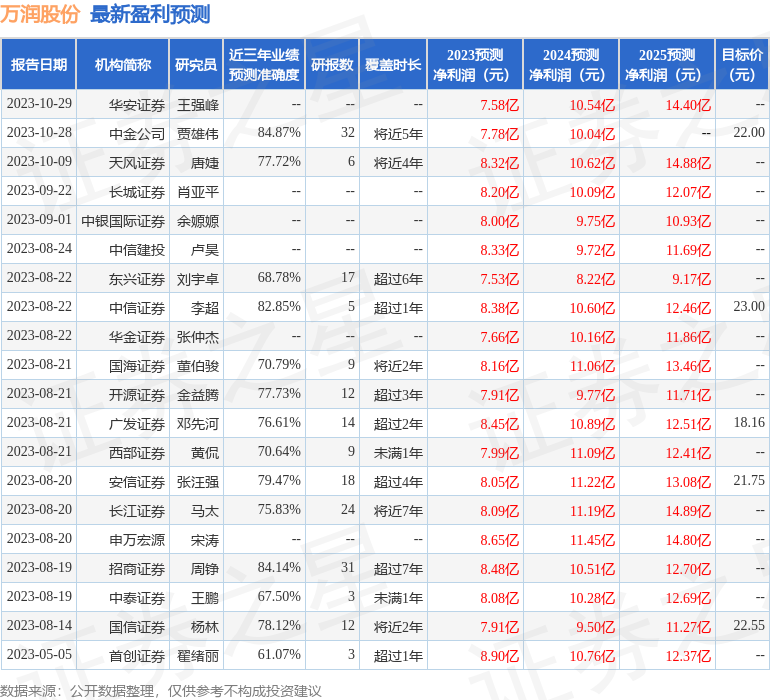Select the 8.90亿 profit forecast

tap(499, 656)
